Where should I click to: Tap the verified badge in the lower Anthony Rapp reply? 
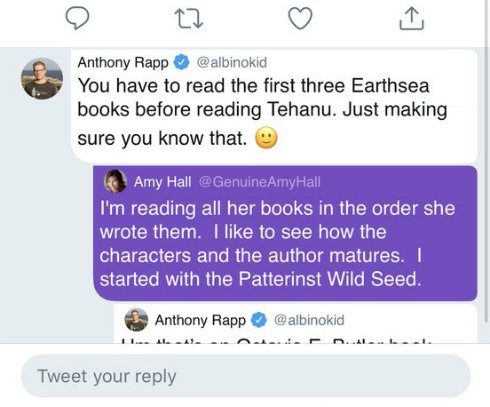(x=259, y=320)
